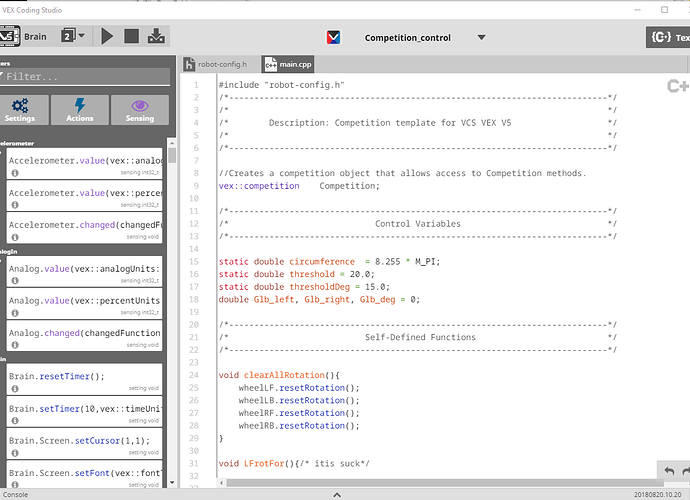Open info for Analog.value analogUnits command
Screen dimensions: 690x500
tap(15, 281)
